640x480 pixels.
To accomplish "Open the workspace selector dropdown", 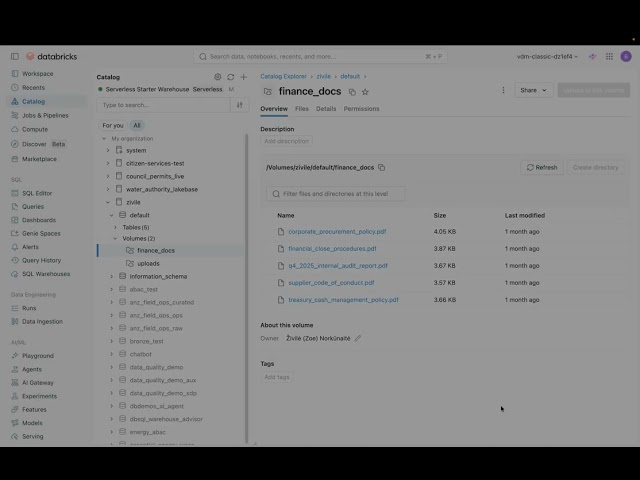I will click(x=547, y=56).
